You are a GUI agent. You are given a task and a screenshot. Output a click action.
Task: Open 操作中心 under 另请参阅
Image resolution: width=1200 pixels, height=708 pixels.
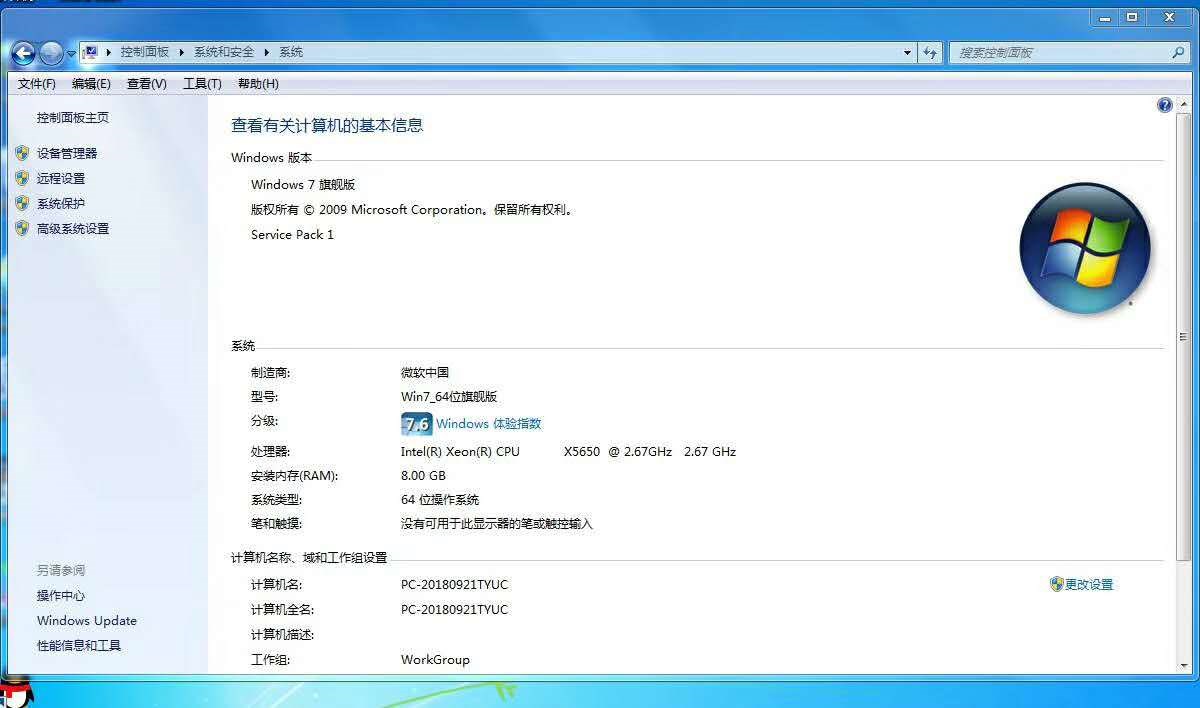[61, 596]
